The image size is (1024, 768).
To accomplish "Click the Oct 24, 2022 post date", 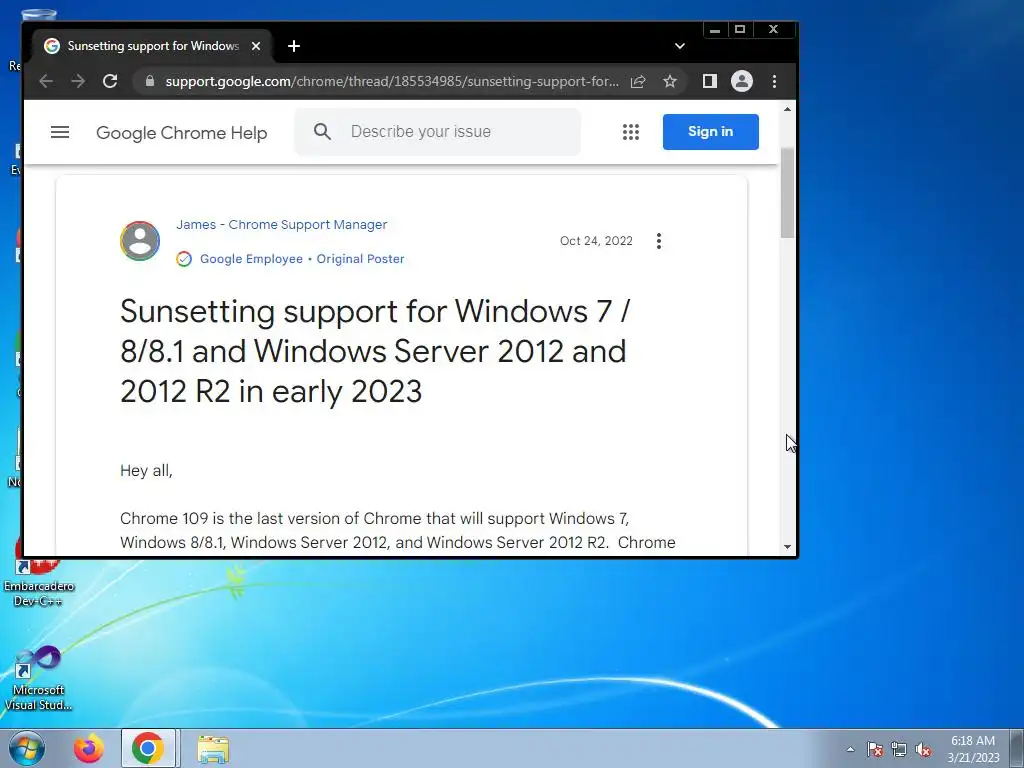I will (596, 241).
